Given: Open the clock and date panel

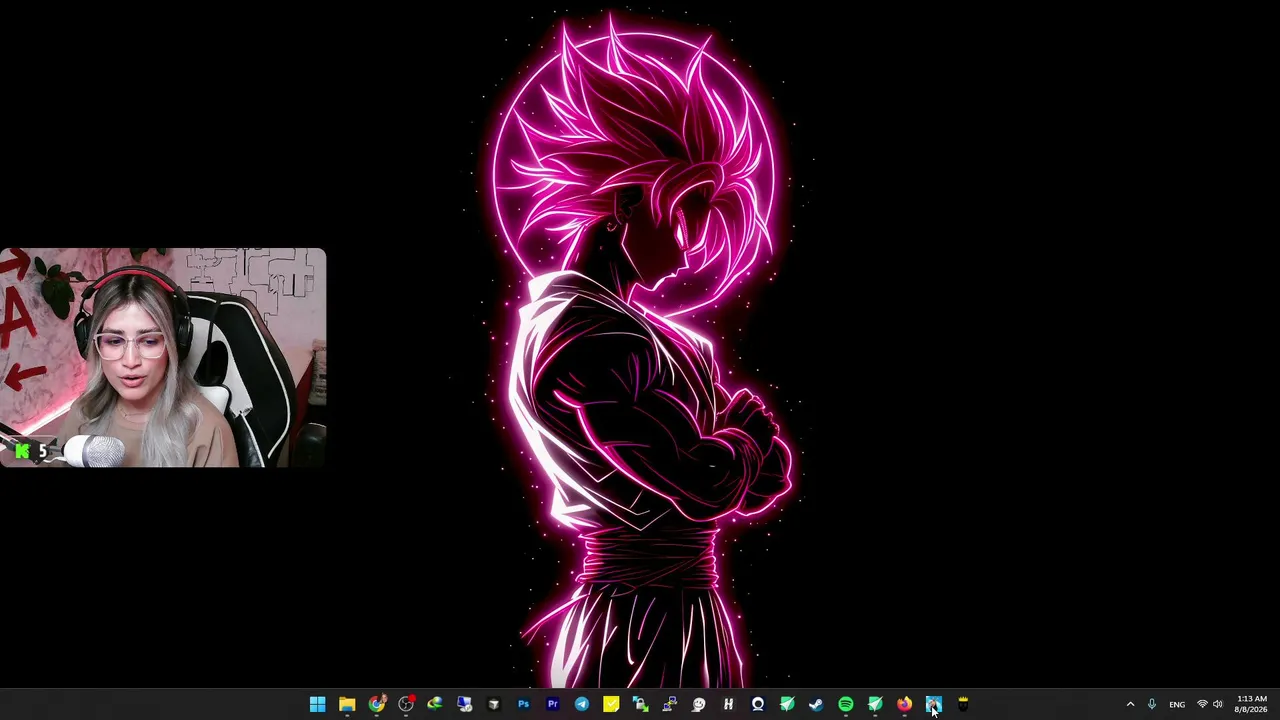Looking at the screenshot, I should click(x=1252, y=704).
